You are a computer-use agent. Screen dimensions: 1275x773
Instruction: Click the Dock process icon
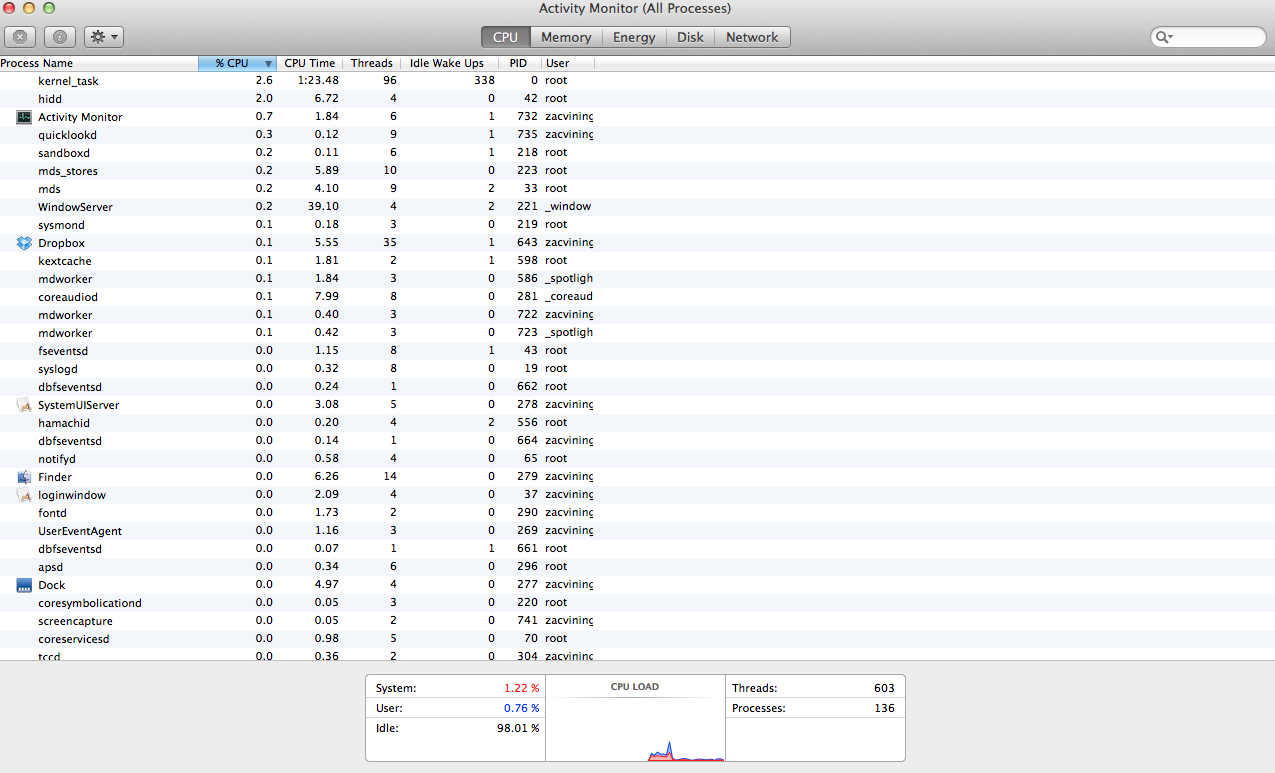coord(24,585)
